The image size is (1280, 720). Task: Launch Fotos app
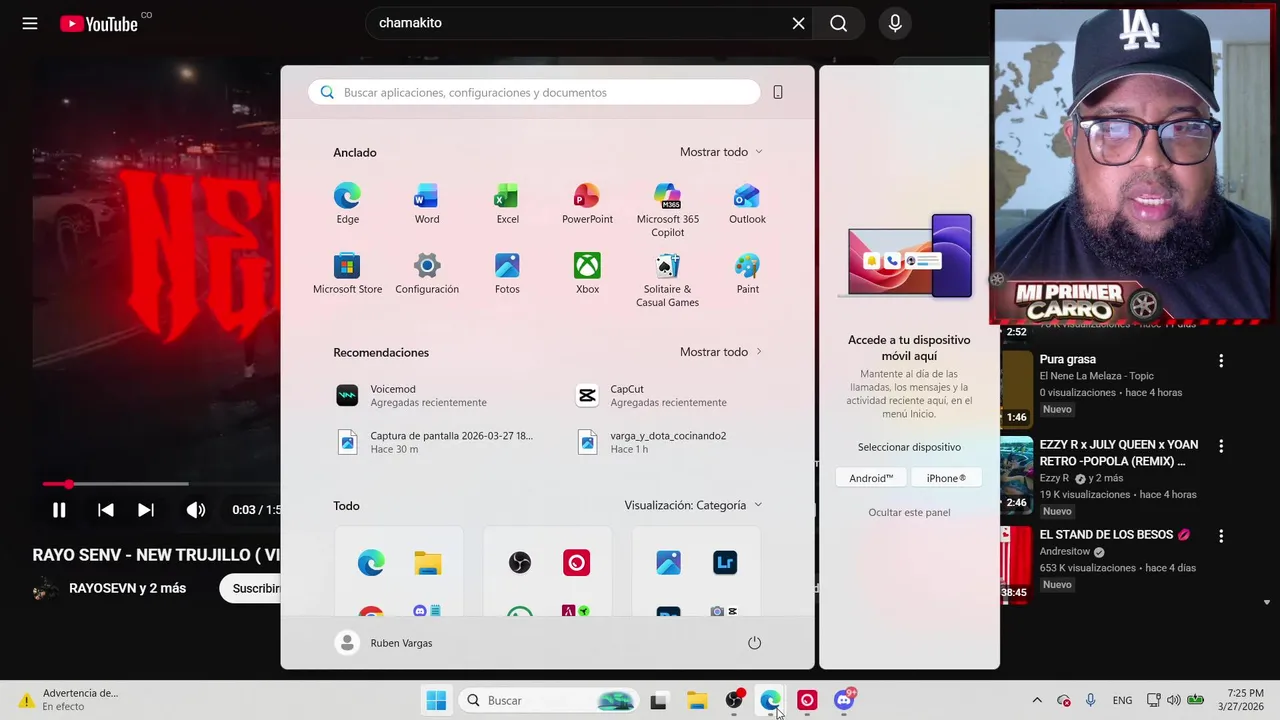coord(507,274)
